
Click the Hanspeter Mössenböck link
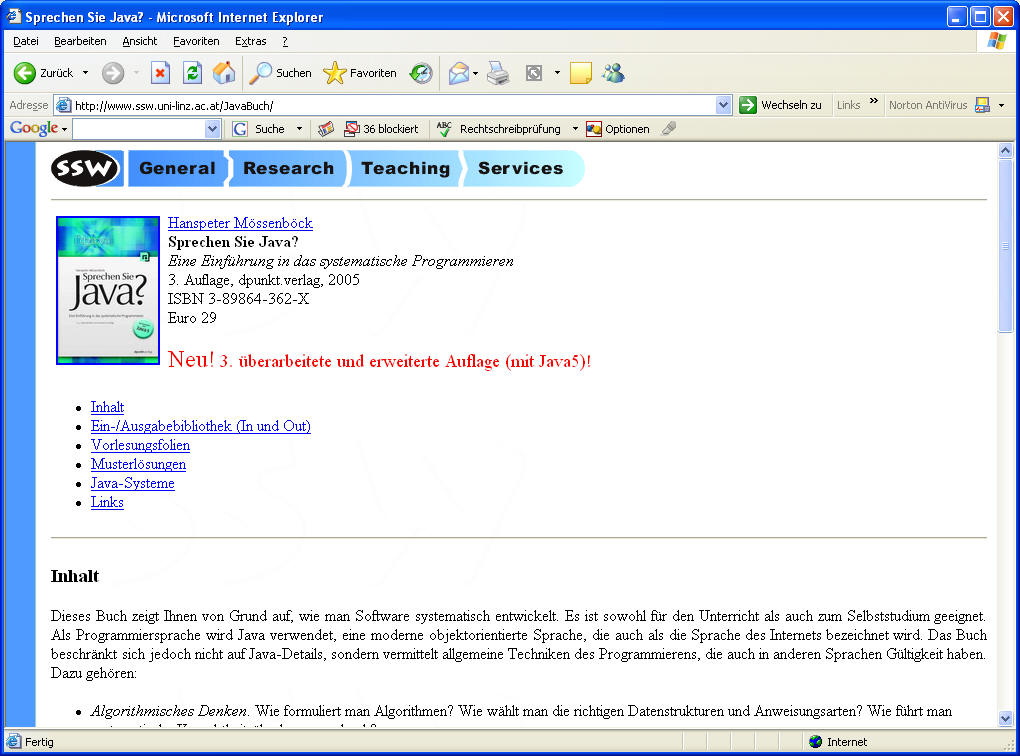240,223
